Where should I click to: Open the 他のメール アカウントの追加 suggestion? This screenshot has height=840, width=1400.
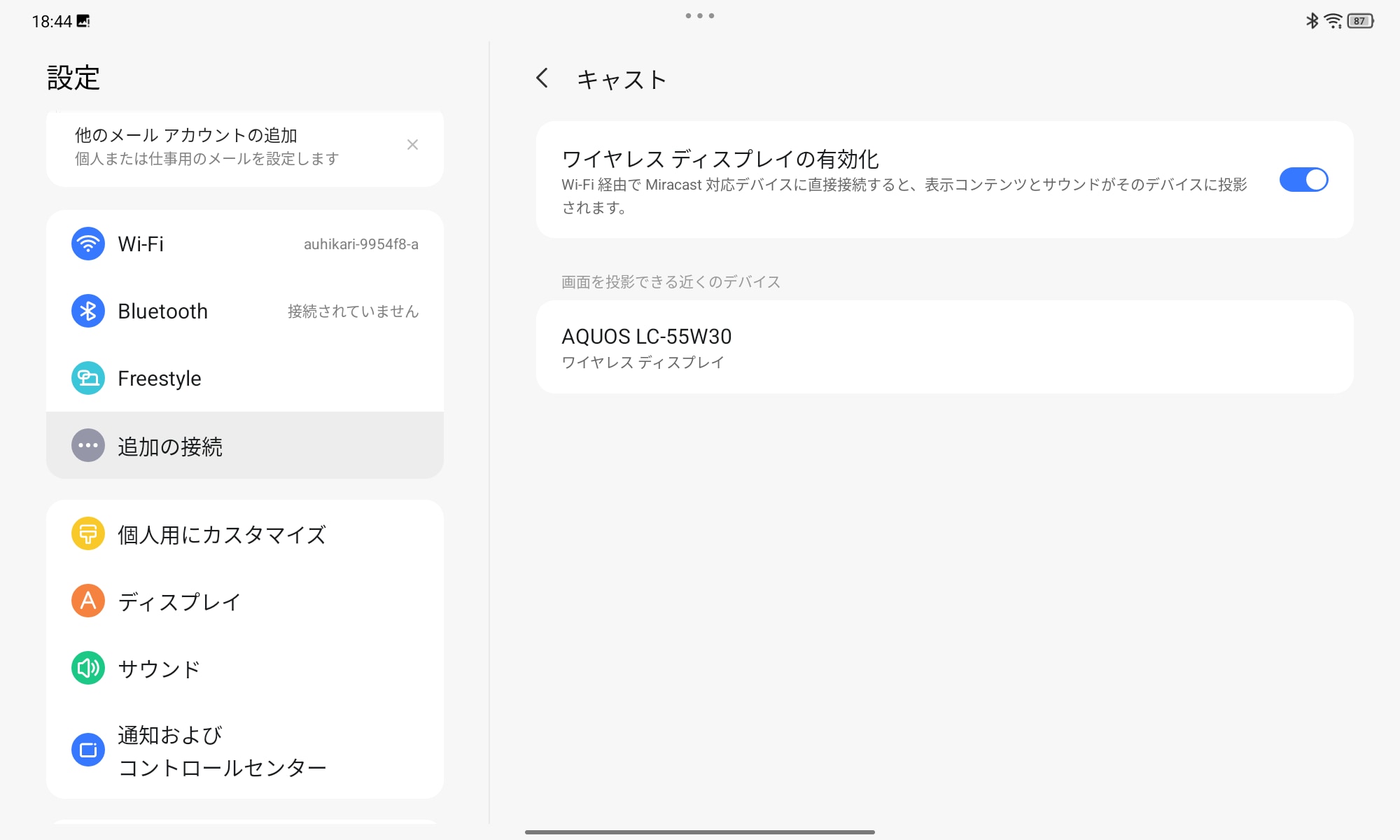[x=244, y=147]
